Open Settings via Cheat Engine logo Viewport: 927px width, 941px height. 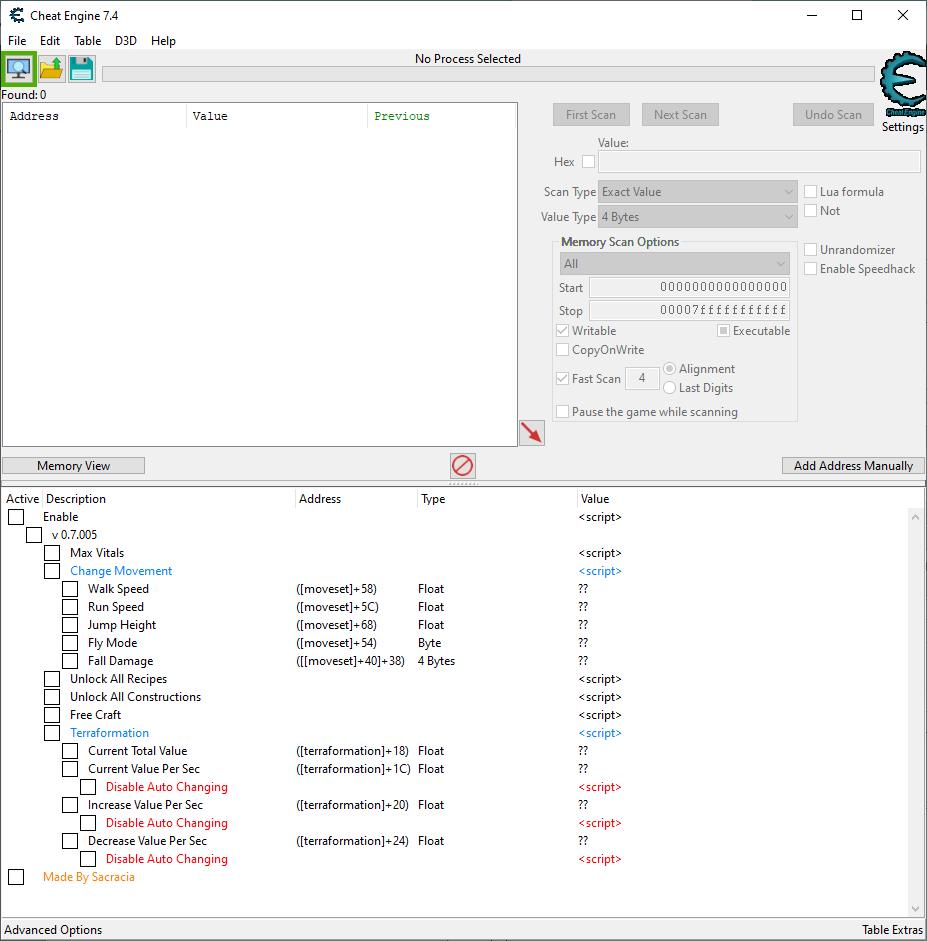[x=902, y=88]
